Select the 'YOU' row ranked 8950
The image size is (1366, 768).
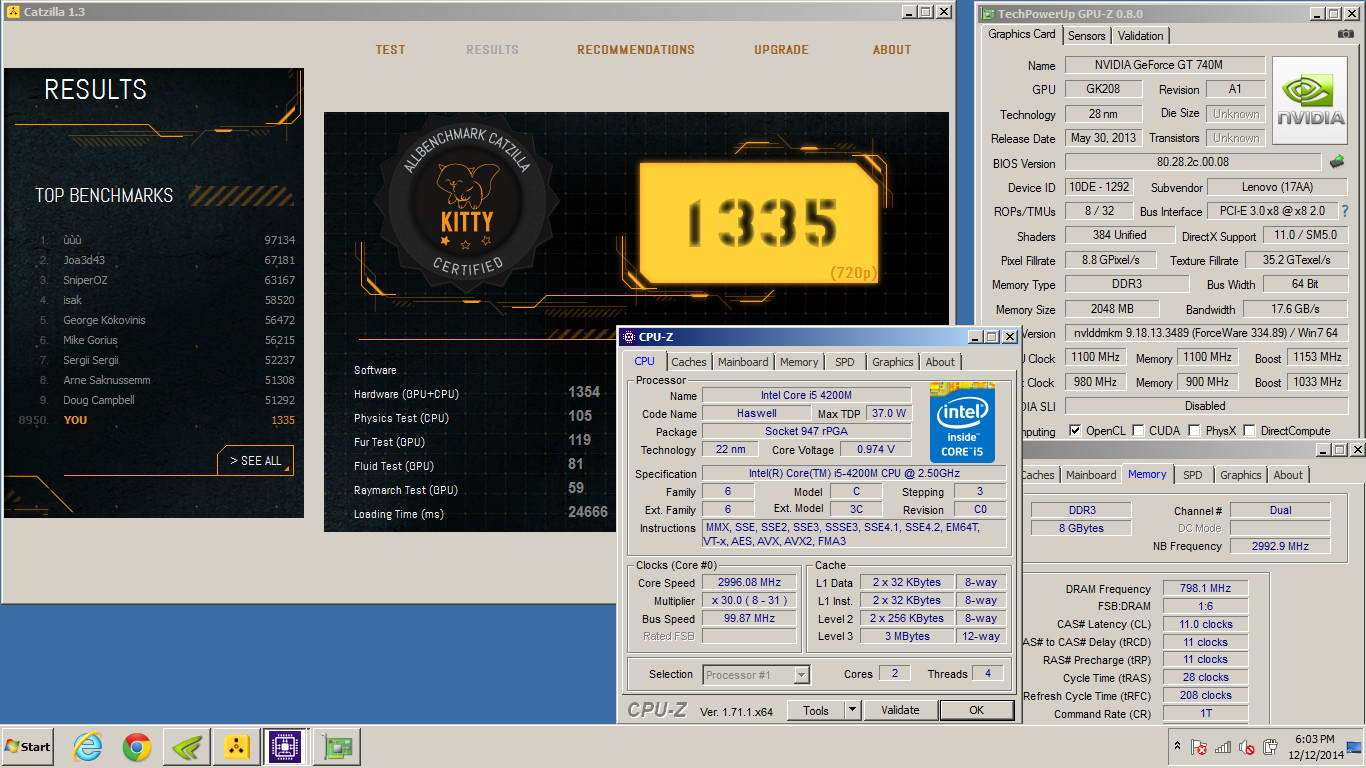157,420
